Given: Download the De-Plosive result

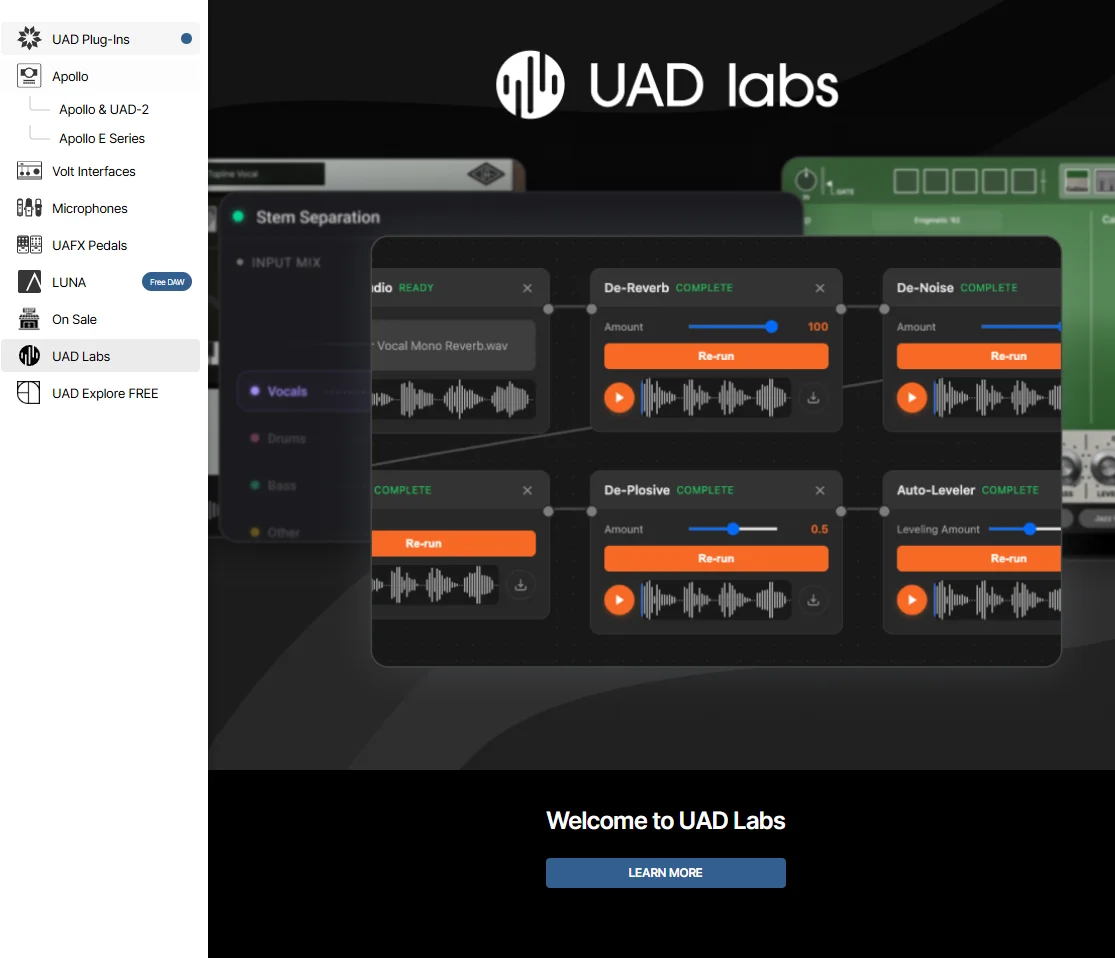Looking at the screenshot, I should [813, 600].
